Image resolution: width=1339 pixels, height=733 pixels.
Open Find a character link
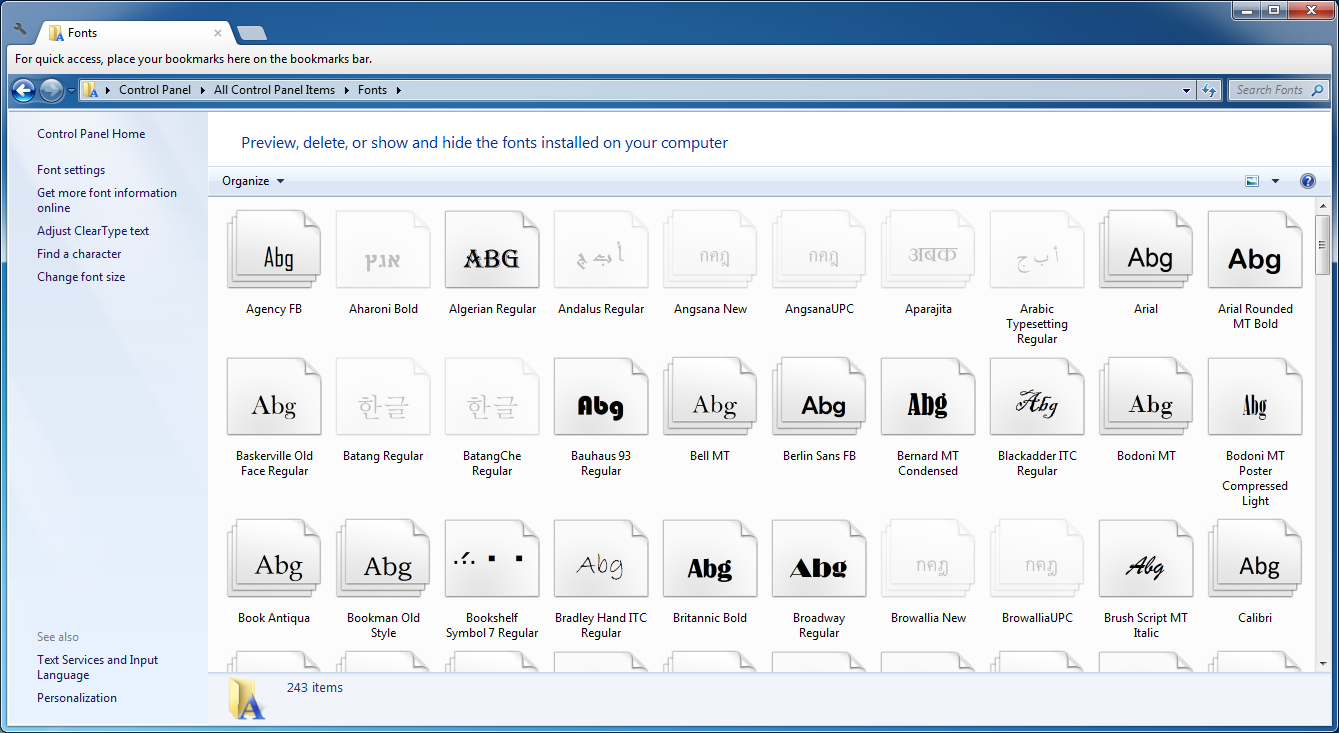[79, 254]
